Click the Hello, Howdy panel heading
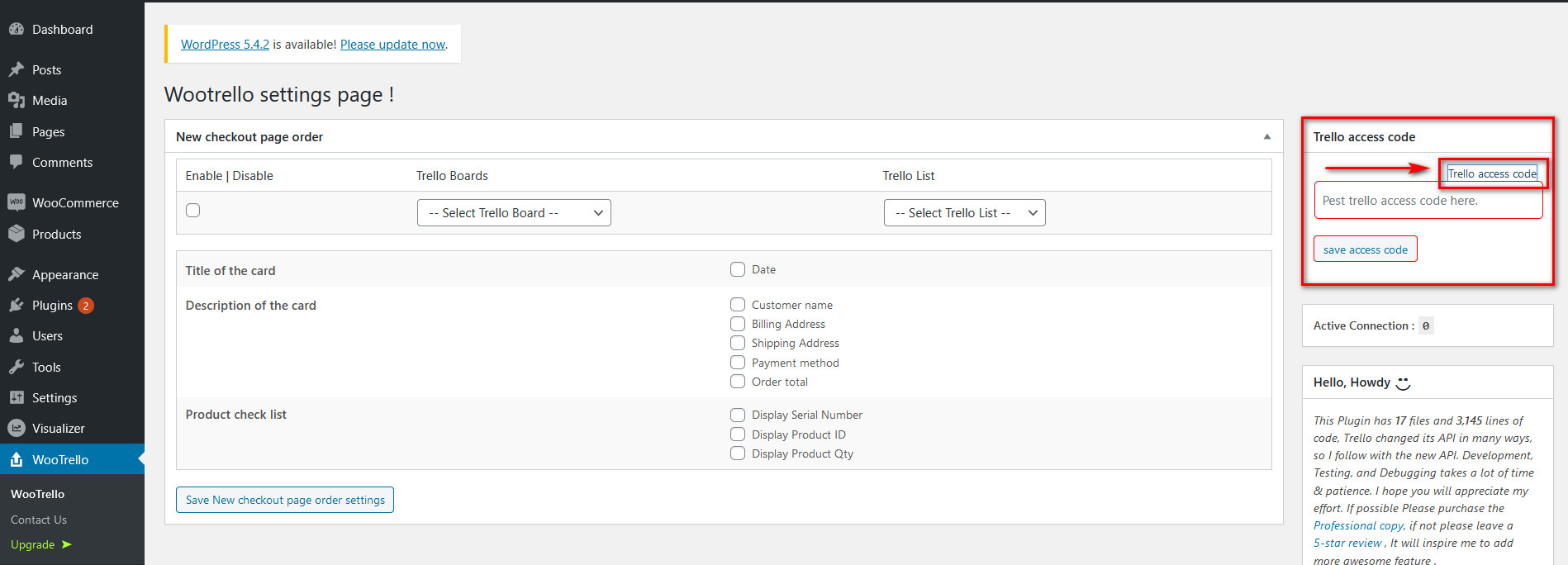The height and width of the screenshot is (565, 1568). (x=1352, y=382)
